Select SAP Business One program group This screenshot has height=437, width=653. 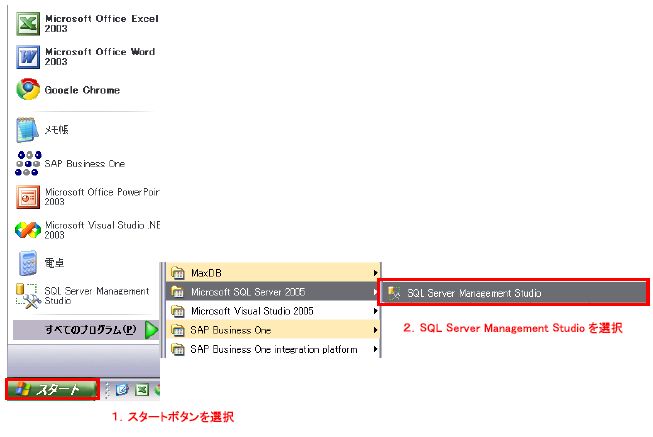point(273,330)
